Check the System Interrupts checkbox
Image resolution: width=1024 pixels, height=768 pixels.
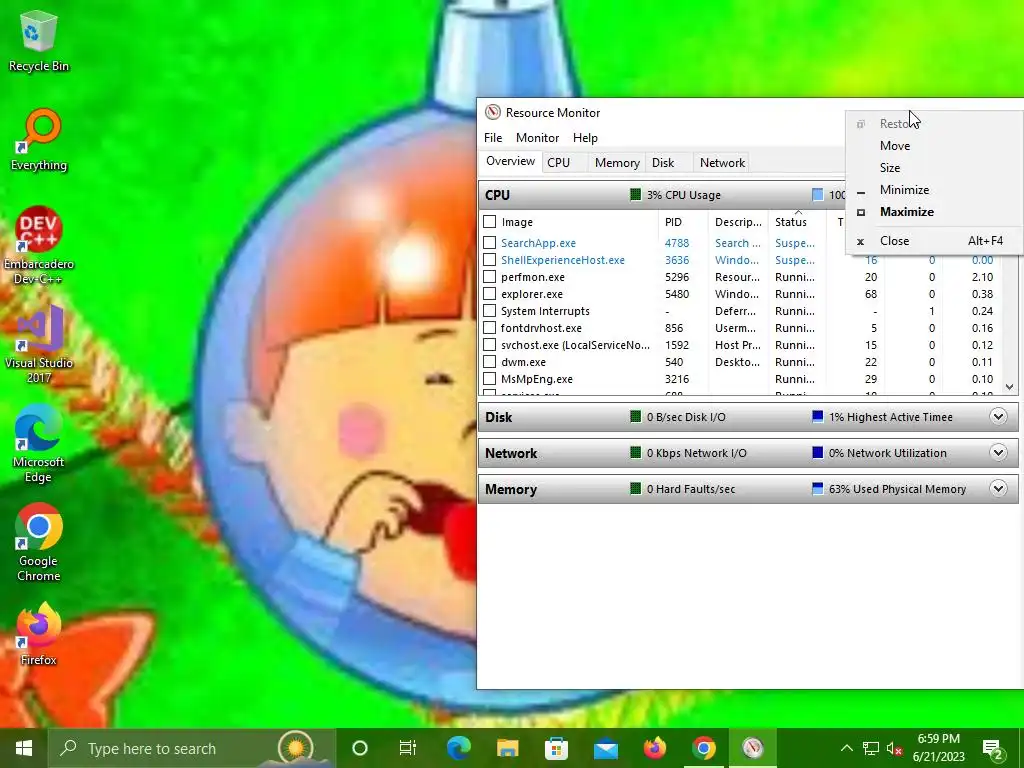pos(489,311)
